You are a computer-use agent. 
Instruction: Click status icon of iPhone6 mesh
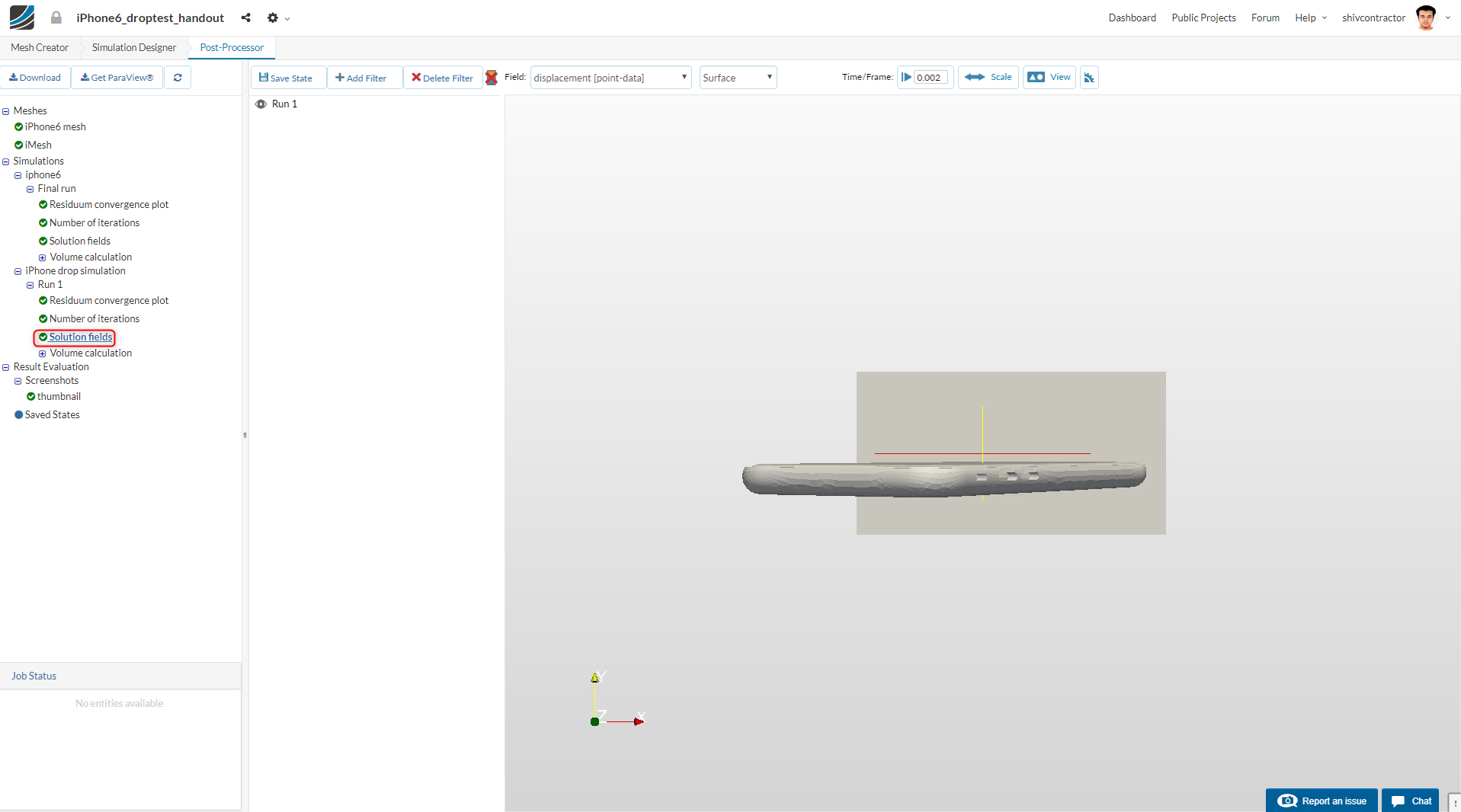(18, 127)
